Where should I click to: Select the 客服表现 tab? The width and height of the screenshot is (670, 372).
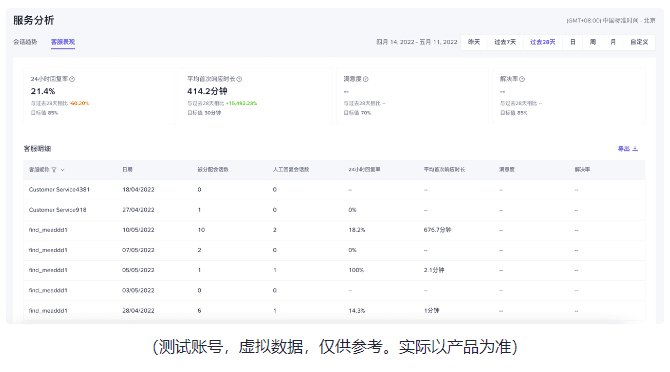(63, 42)
